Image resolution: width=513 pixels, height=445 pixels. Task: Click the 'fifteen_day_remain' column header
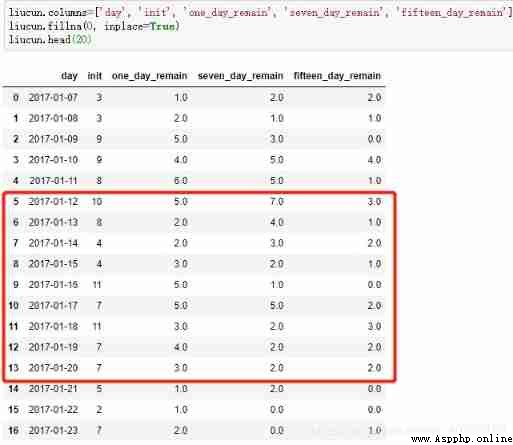pyautogui.click(x=337, y=76)
